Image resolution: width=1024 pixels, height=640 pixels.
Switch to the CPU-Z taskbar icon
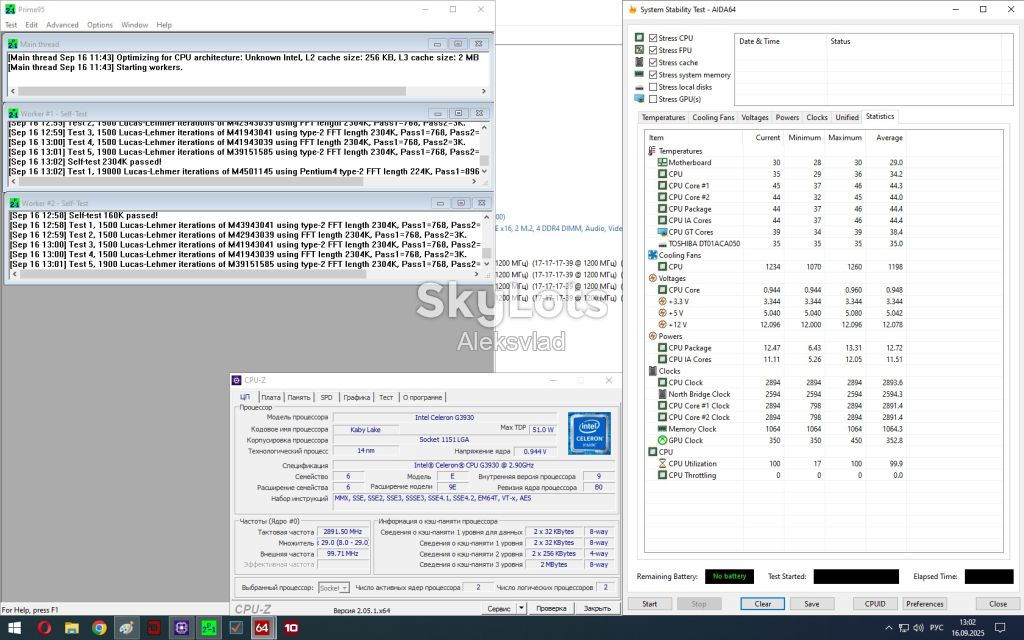[181, 628]
